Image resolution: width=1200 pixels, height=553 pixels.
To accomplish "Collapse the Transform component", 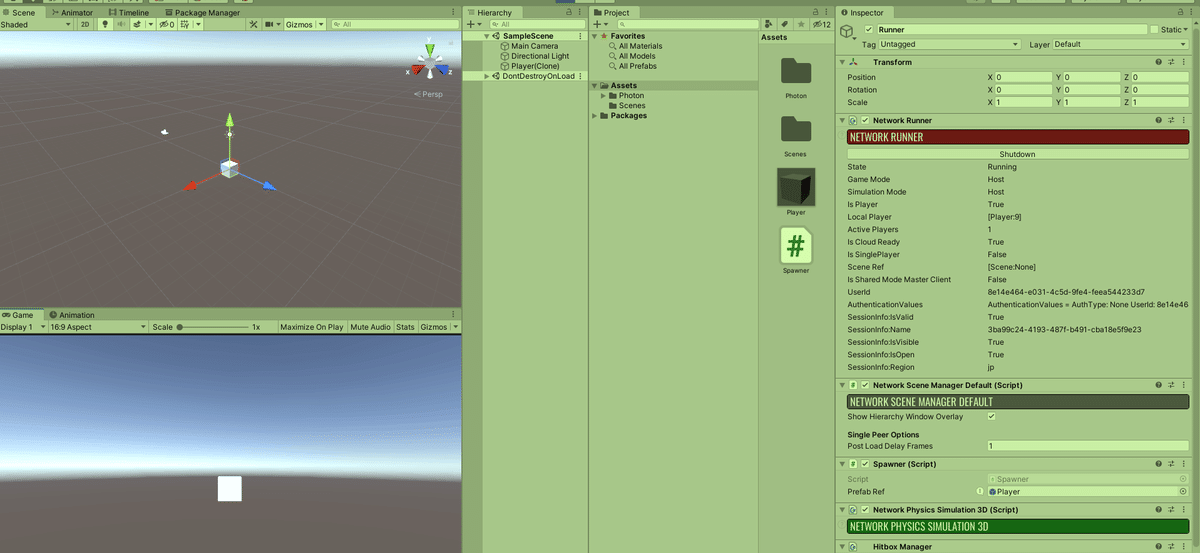I will point(842,62).
